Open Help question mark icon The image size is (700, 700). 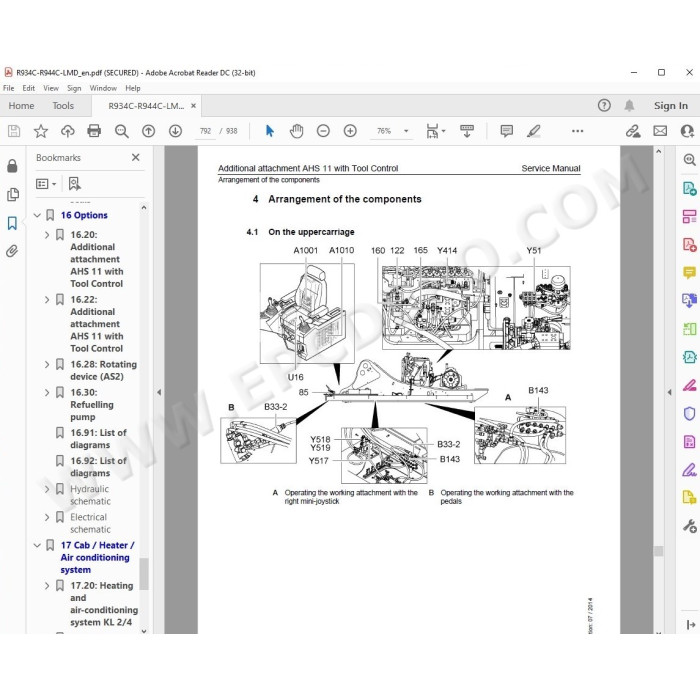pyautogui.click(x=604, y=105)
